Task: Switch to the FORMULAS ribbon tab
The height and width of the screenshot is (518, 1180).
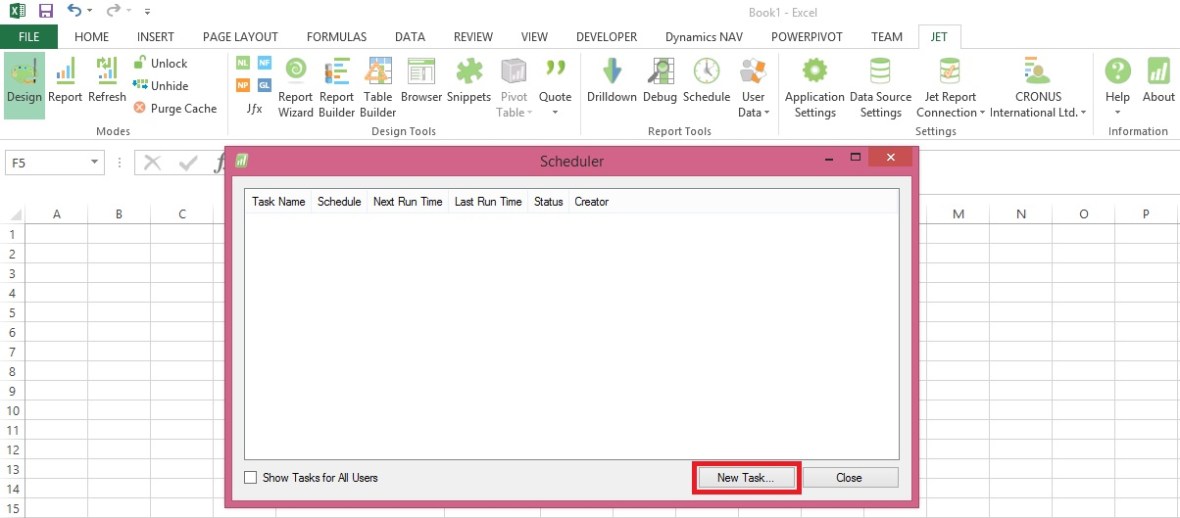Action: (336, 37)
